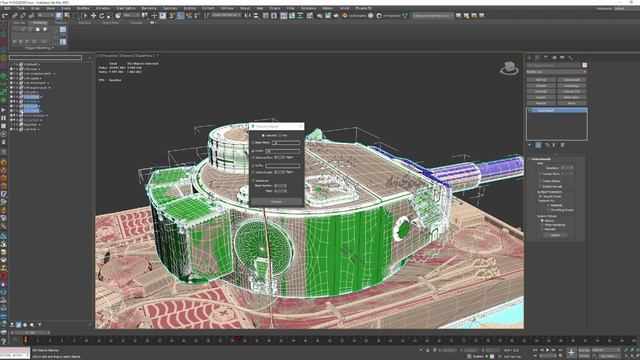Enable the Suffix checkbox
This screenshot has height=360, width=640.
pos(253,166)
